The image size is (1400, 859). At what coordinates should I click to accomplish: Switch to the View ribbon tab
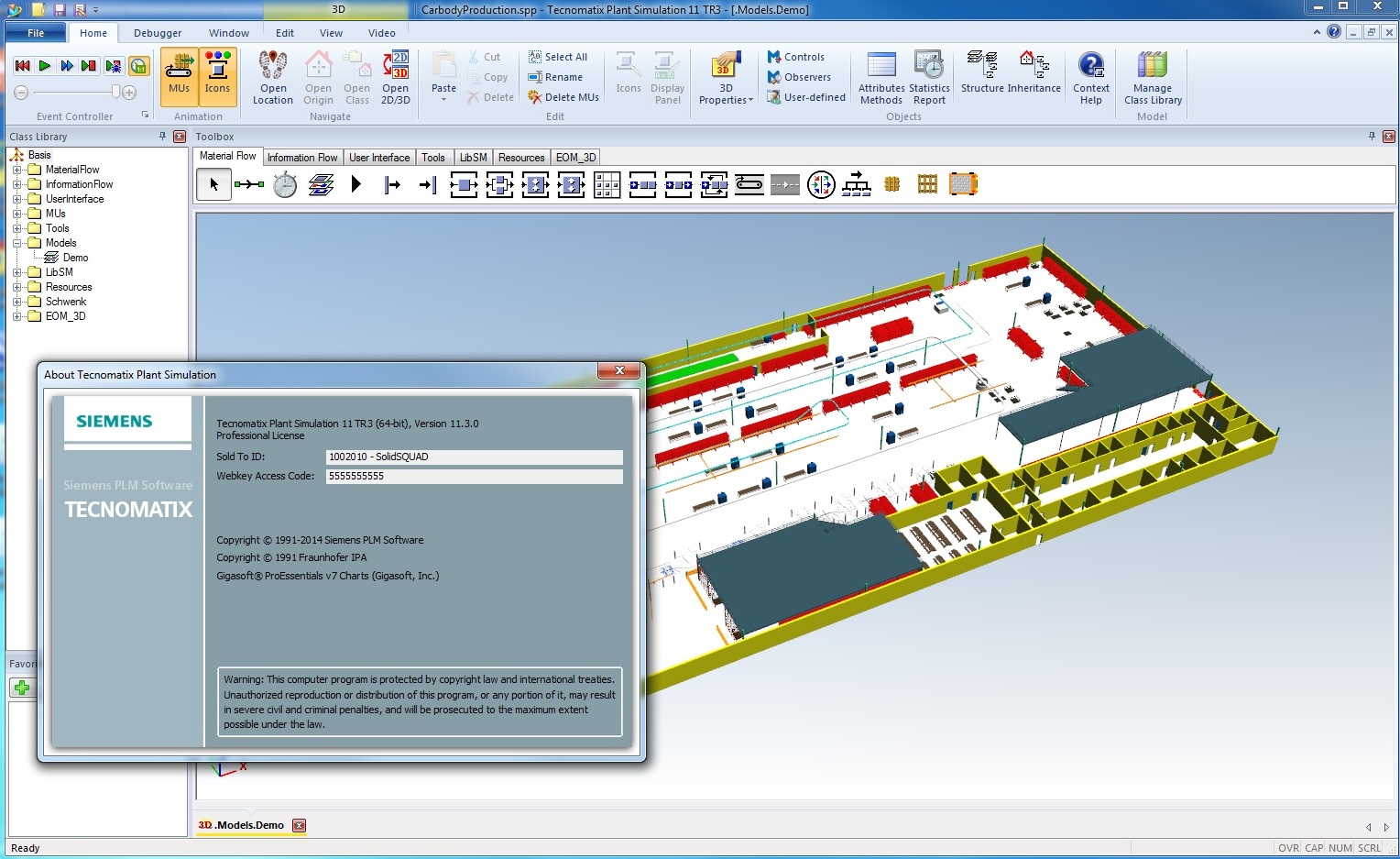click(331, 33)
